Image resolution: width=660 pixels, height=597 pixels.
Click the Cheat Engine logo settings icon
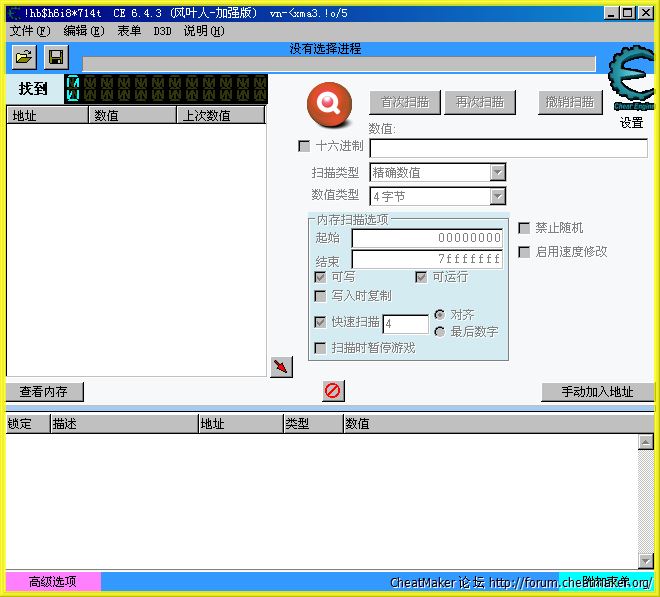tap(632, 80)
